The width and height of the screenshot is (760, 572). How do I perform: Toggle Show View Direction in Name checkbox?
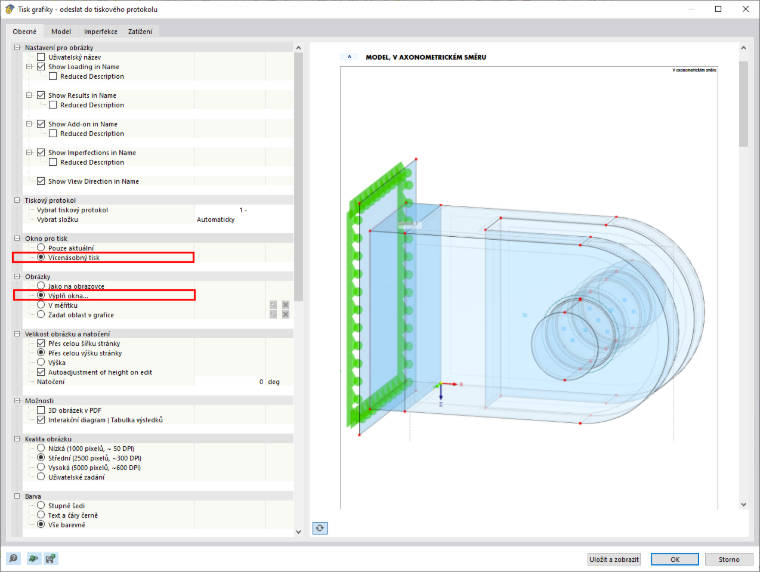coord(41,181)
